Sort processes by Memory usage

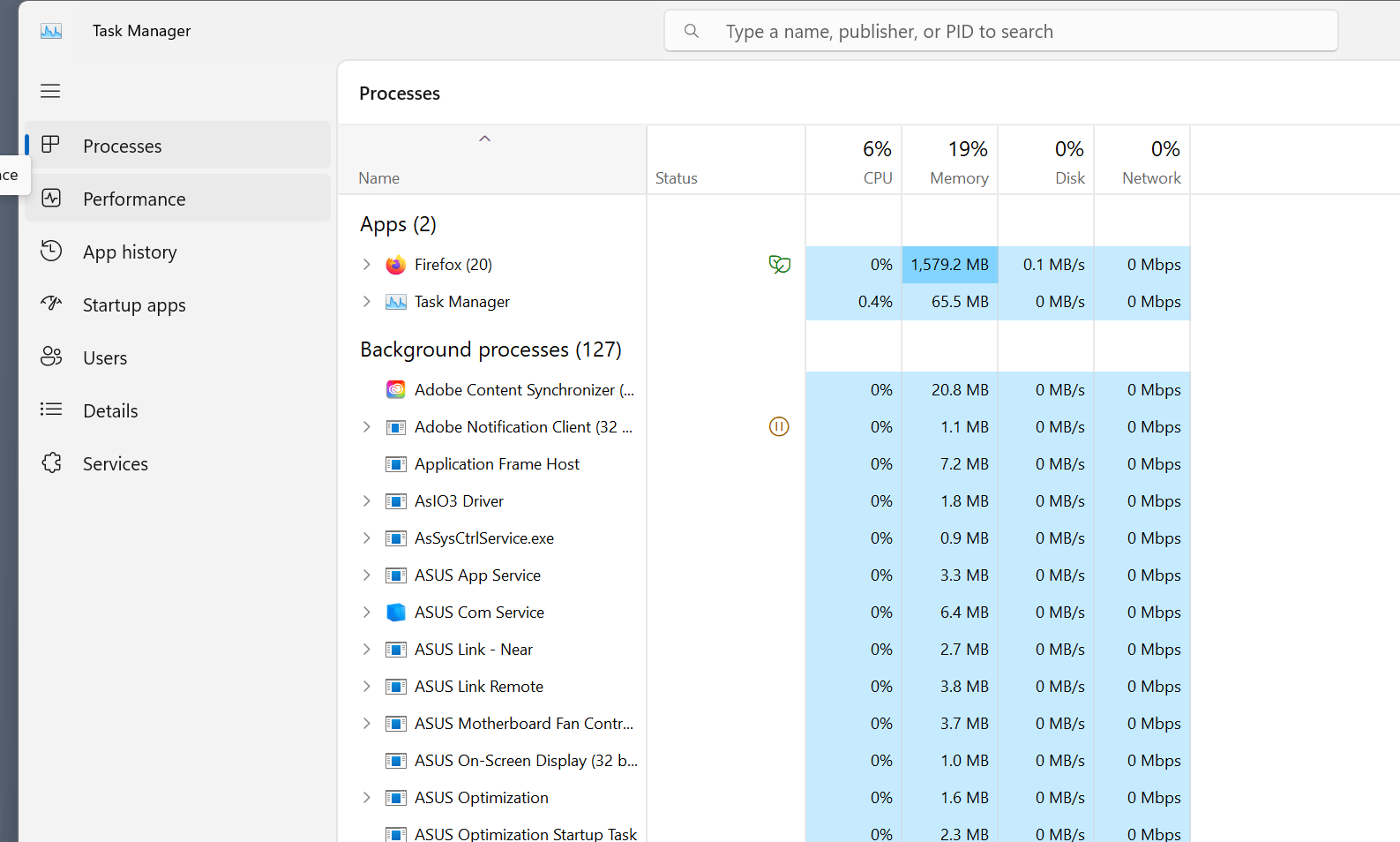950,160
